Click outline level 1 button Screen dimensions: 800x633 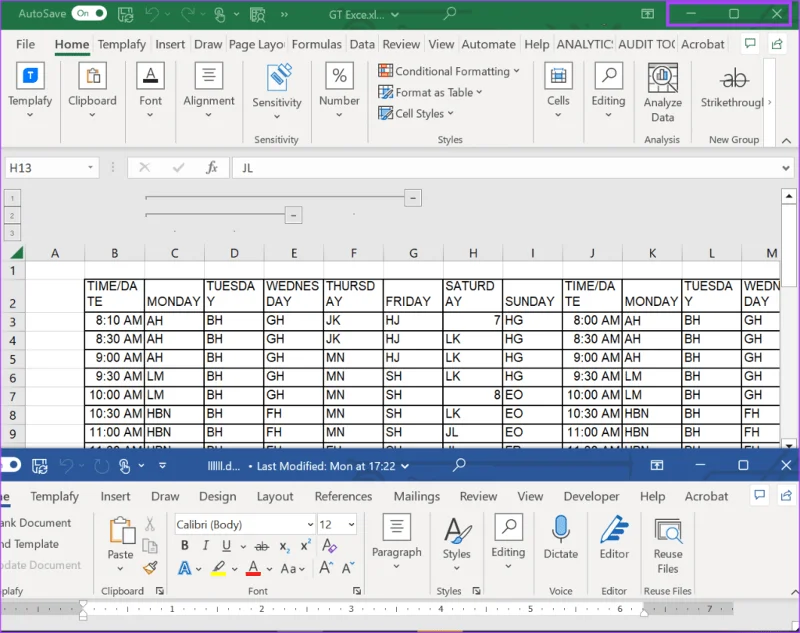click(x=12, y=198)
